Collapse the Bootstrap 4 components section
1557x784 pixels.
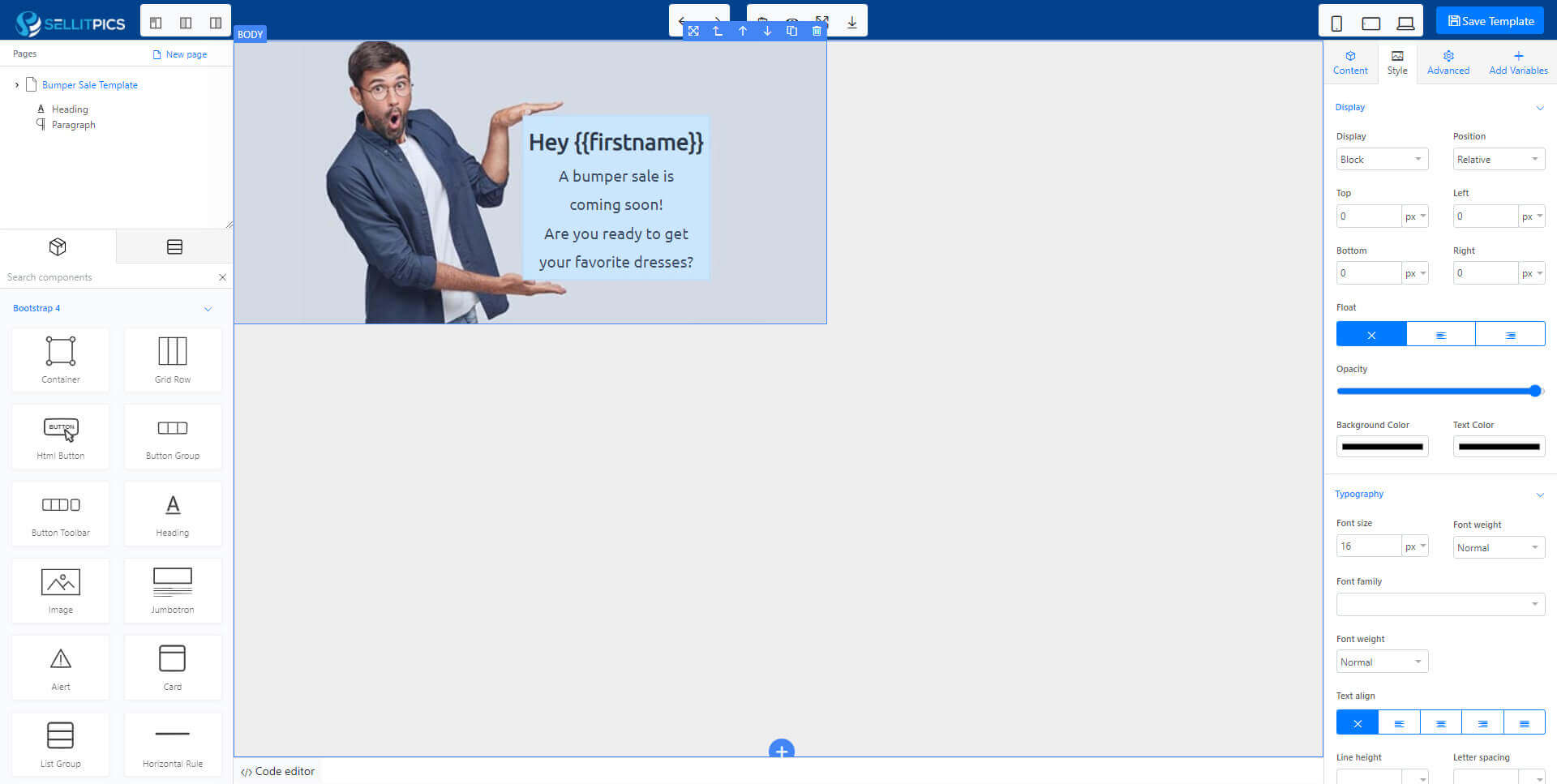pos(208,309)
